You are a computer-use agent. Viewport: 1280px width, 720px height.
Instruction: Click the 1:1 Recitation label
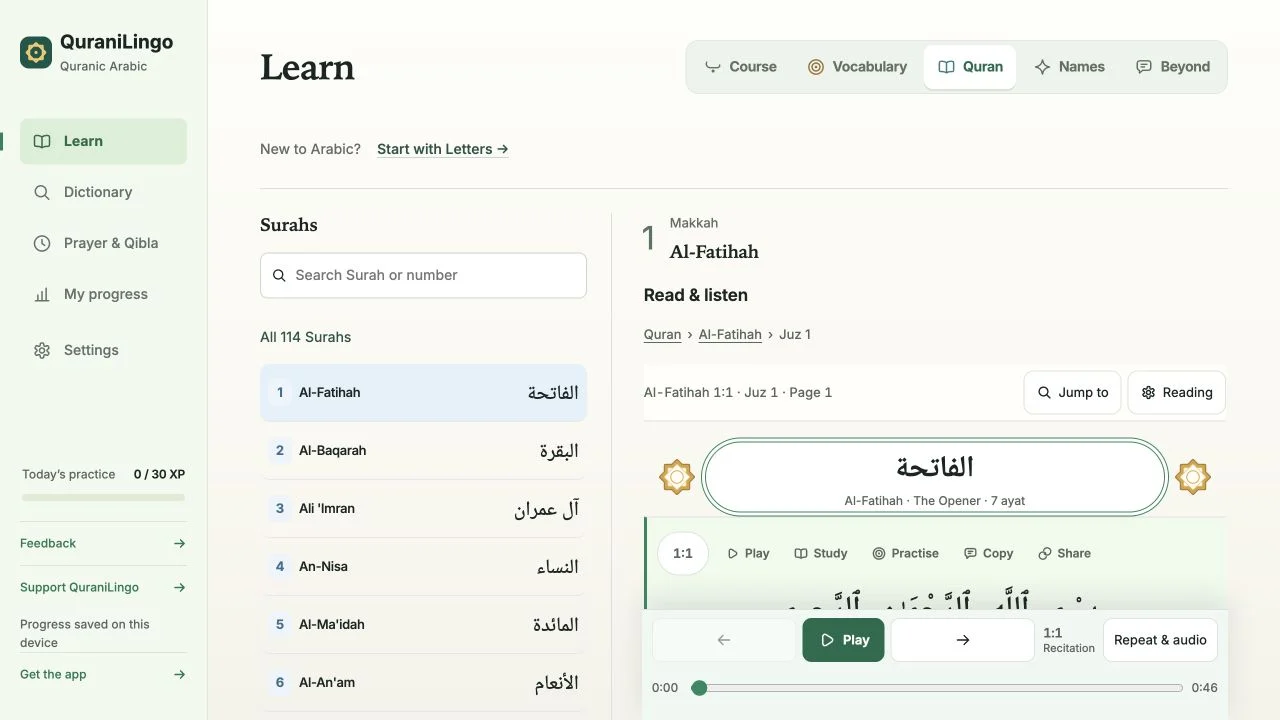click(1069, 640)
